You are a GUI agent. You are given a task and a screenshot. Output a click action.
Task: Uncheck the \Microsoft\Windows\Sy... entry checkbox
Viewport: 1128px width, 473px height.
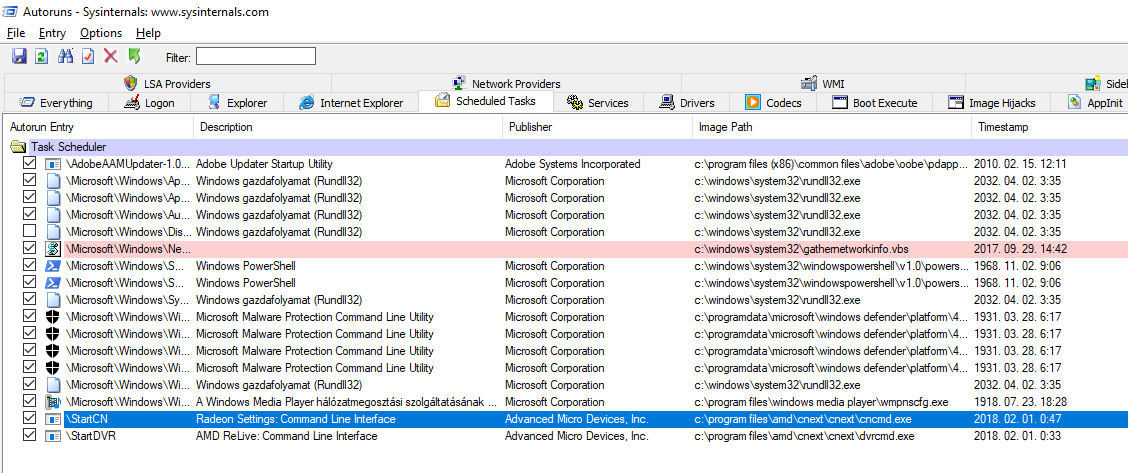(29, 299)
